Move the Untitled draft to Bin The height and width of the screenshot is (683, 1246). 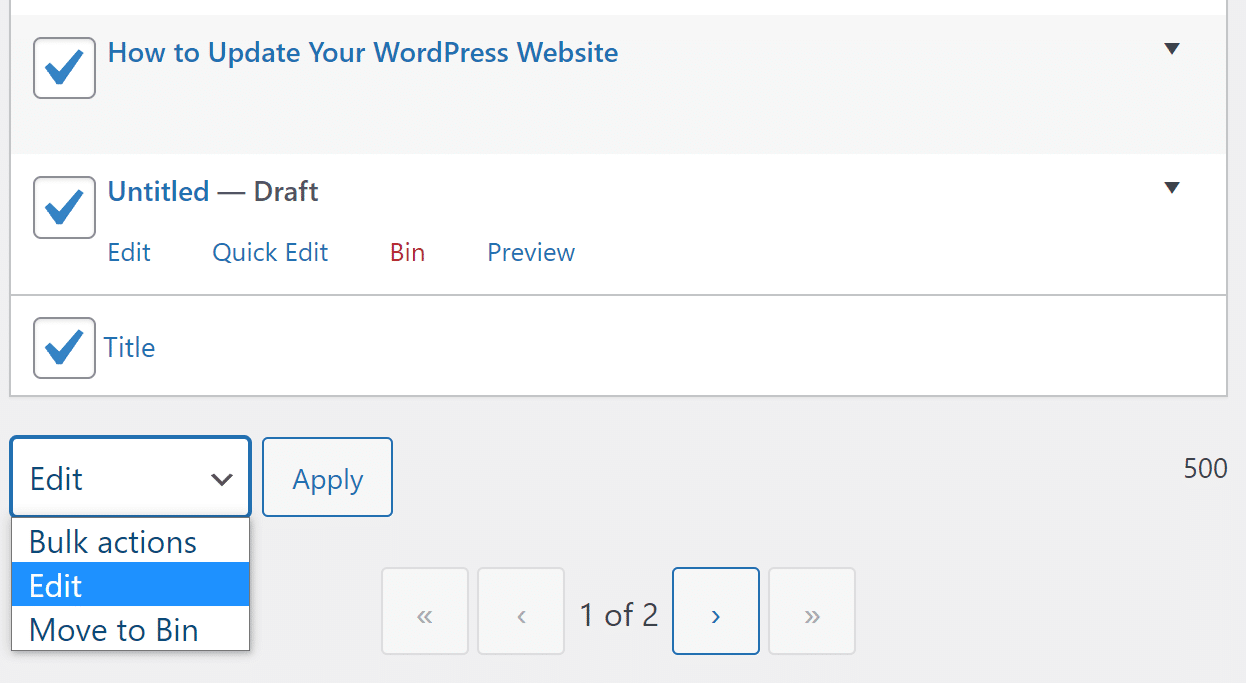click(x=407, y=253)
